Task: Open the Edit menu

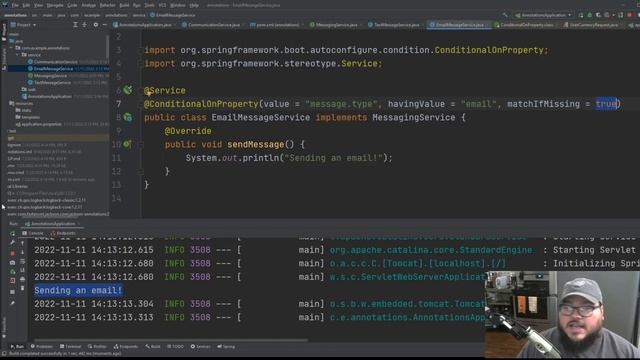Action: (26, 5)
